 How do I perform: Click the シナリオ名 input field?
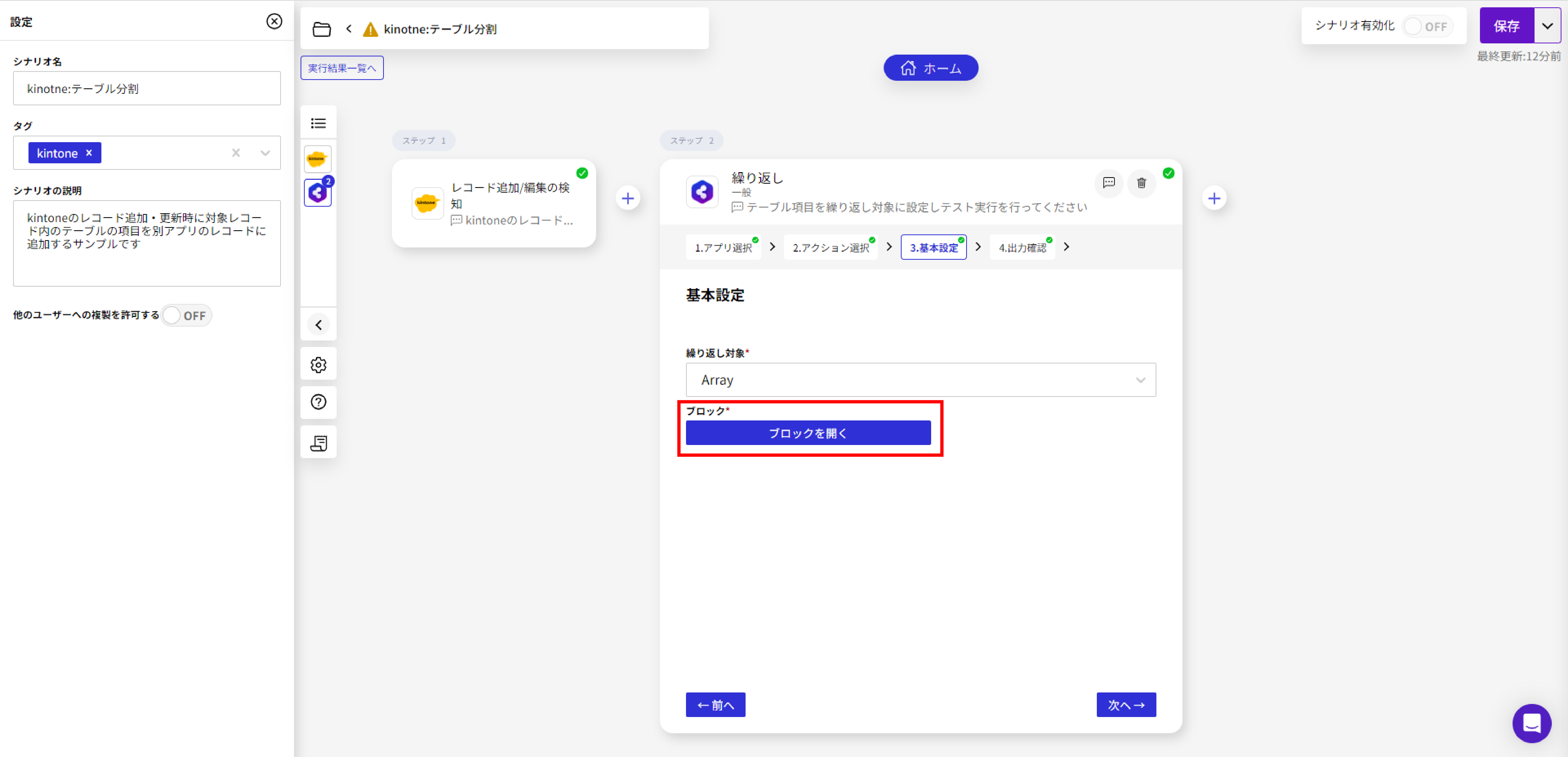(147, 89)
